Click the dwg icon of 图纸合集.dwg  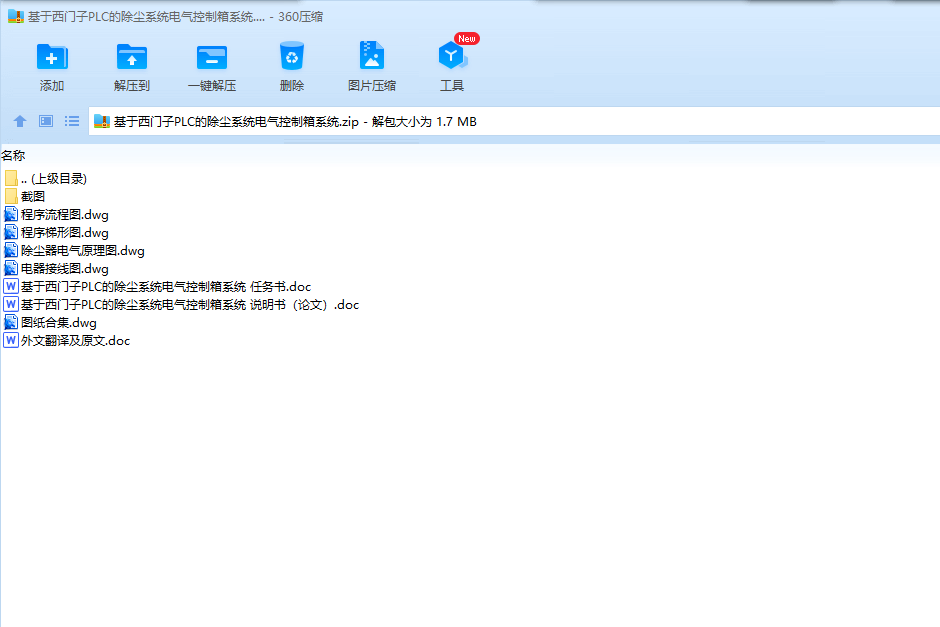pyautogui.click(x=11, y=322)
